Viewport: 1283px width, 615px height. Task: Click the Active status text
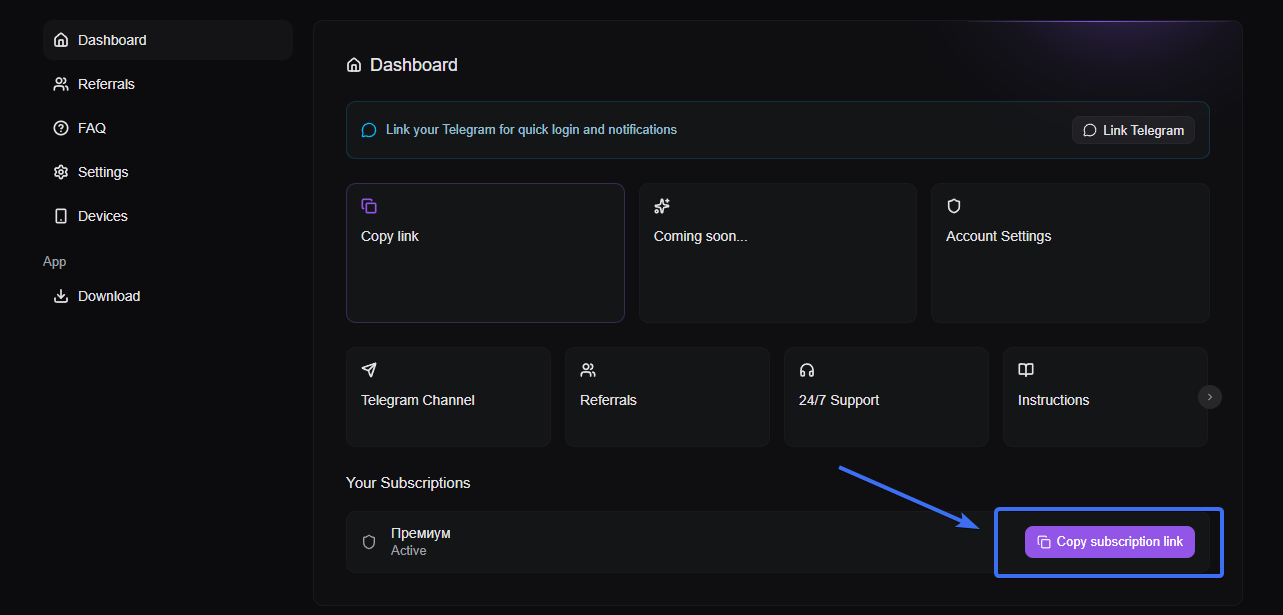click(x=409, y=551)
